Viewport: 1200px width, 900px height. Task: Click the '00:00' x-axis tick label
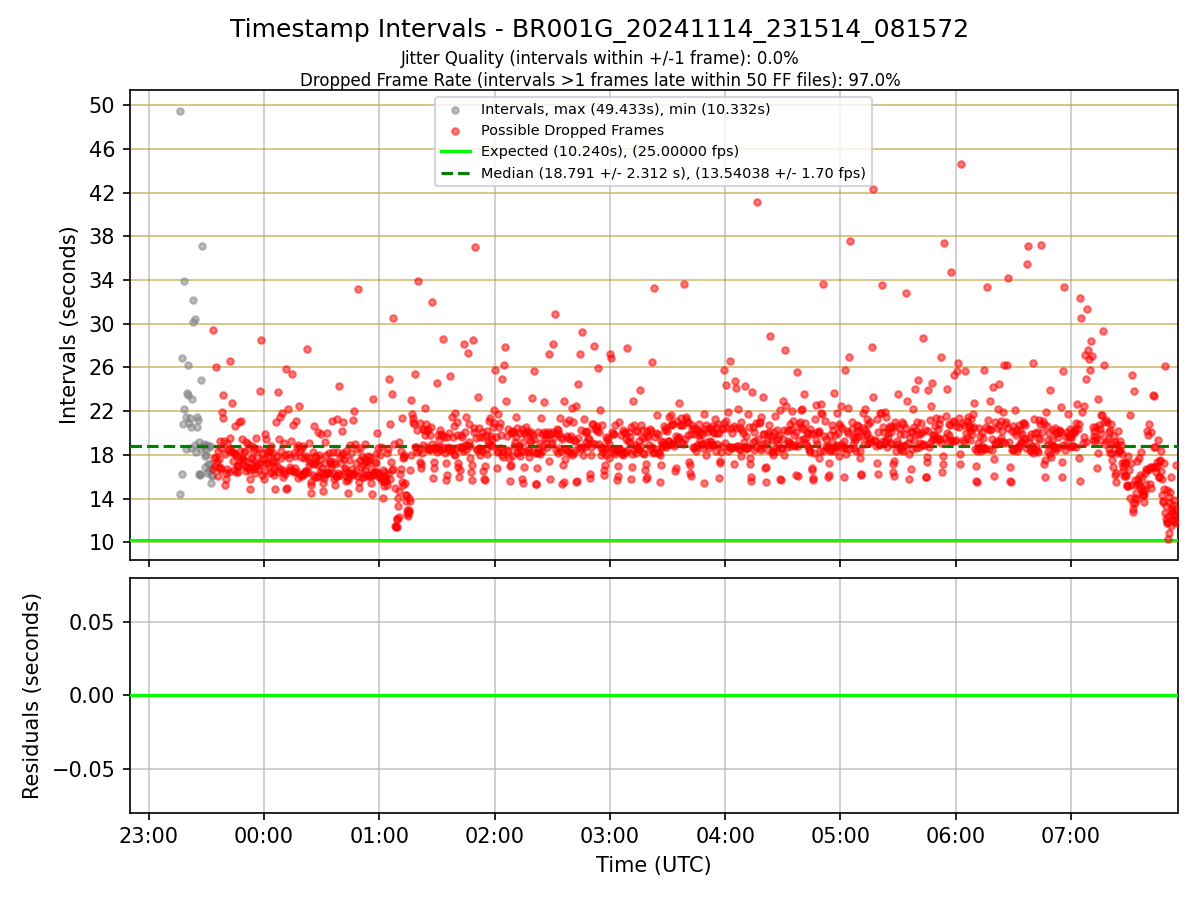point(264,834)
